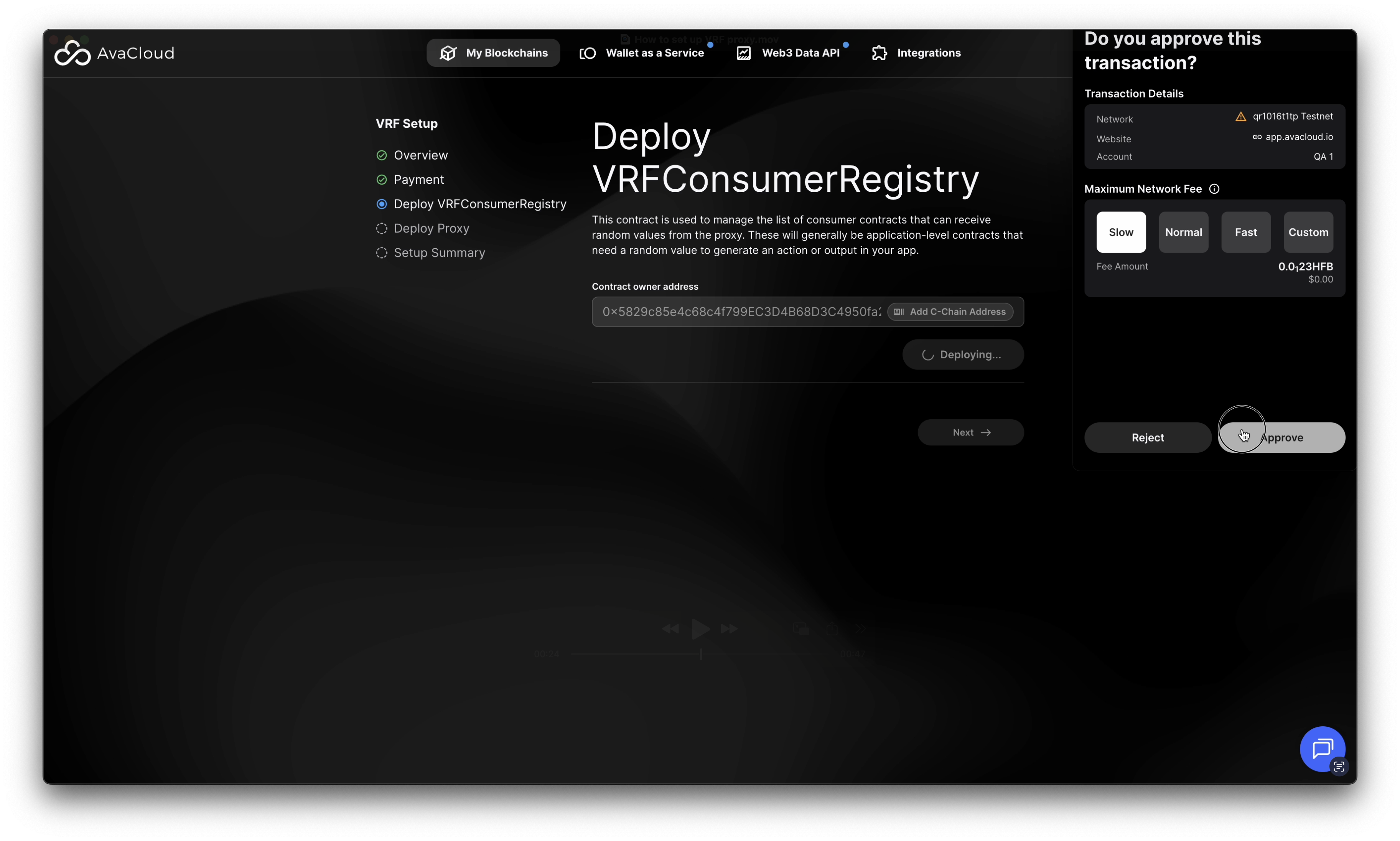The width and height of the screenshot is (1400, 841).
Task: Go to the Deploy Proxy step
Action: pyautogui.click(x=431, y=228)
